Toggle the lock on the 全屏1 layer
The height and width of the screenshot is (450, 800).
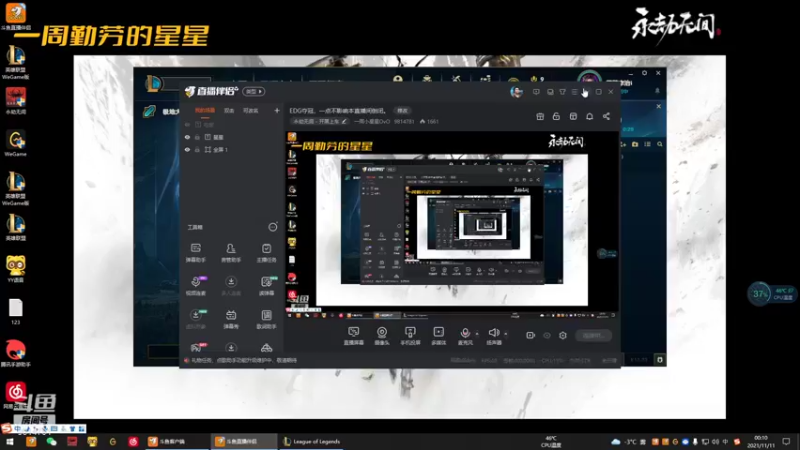coord(197,149)
